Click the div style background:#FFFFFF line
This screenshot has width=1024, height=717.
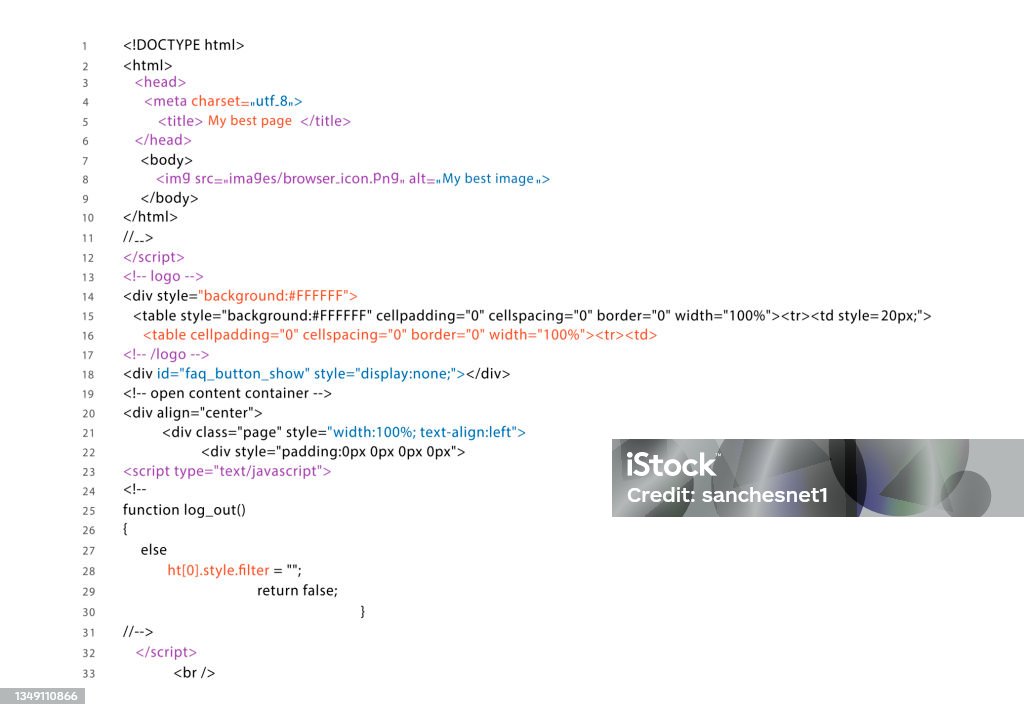click(x=240, y=296)
